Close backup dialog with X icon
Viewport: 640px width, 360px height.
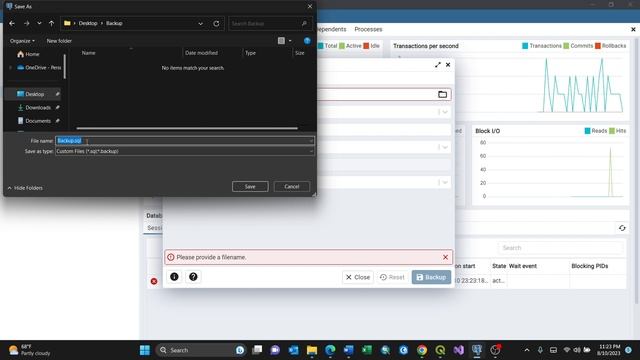click(x=448, y=65)
